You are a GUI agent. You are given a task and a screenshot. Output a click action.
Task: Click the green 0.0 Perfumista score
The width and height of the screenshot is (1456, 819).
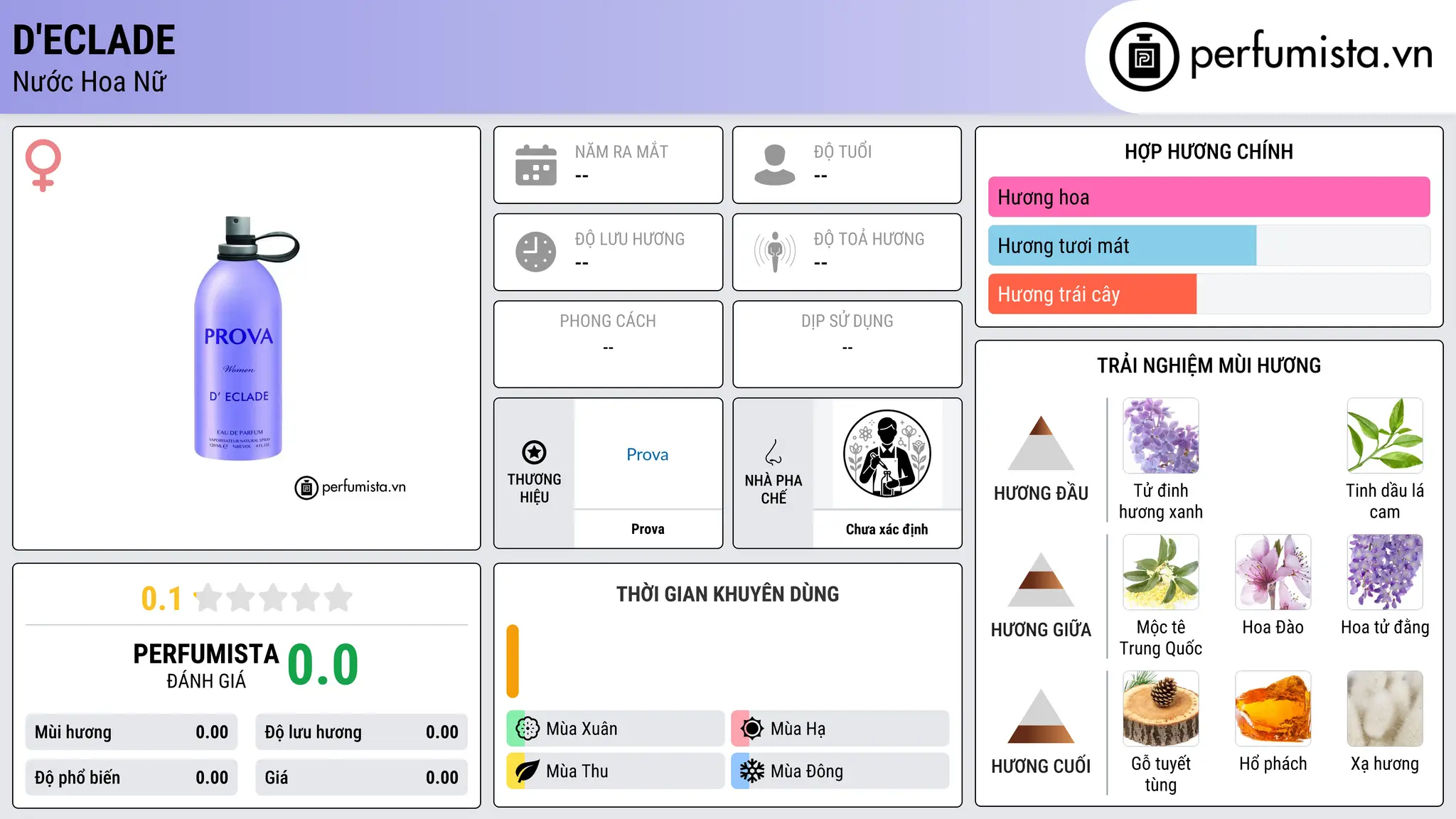323,664
